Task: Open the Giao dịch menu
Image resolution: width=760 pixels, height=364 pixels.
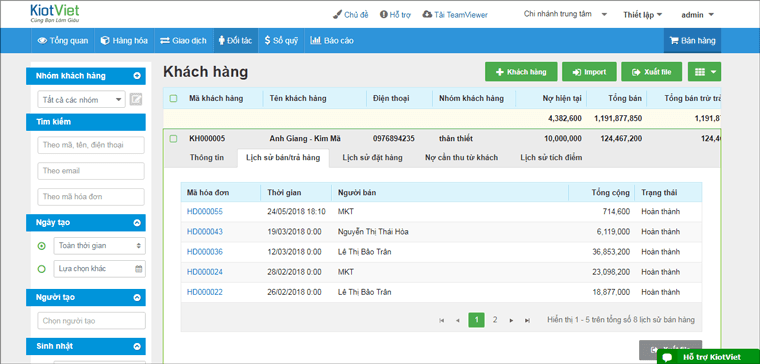Action: pos(184,41)
